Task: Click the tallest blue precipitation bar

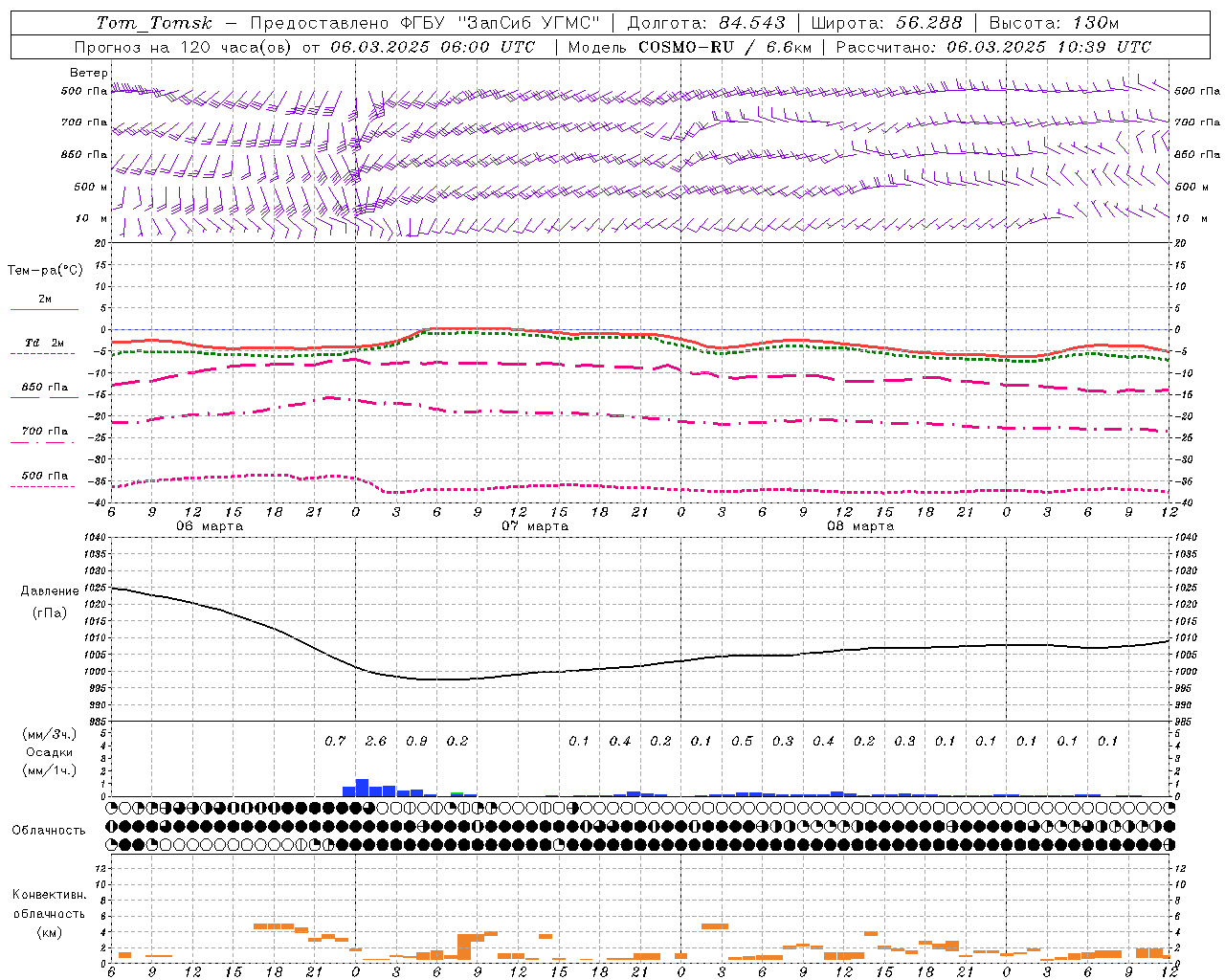Action: [x=362, y=788]
